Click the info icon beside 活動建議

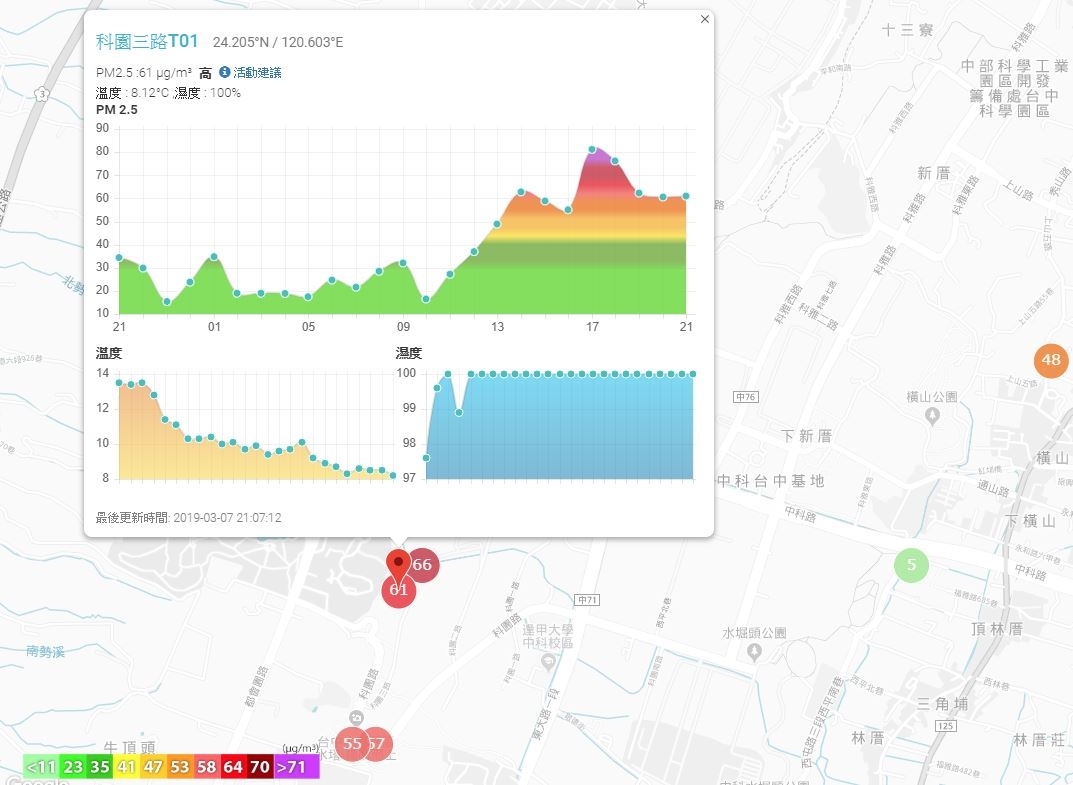pyautogui.click(x=224, y=72)
